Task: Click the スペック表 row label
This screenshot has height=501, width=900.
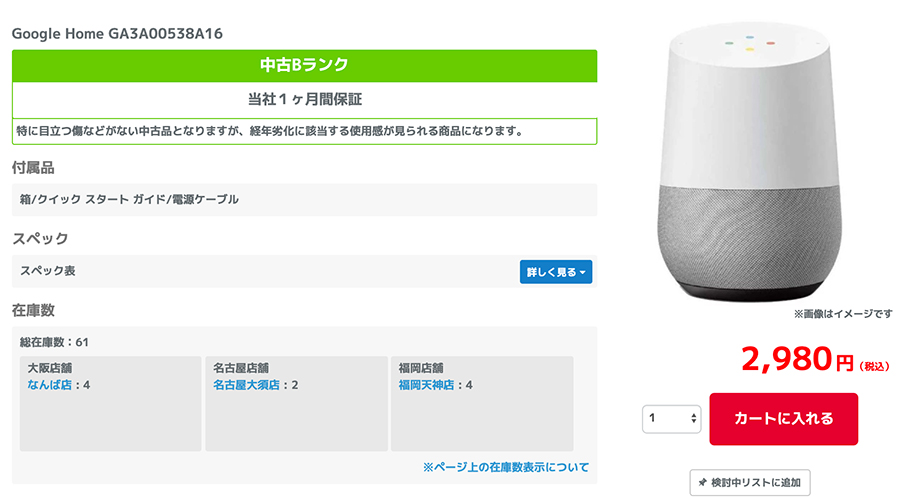Action: [x=48, y=271]
